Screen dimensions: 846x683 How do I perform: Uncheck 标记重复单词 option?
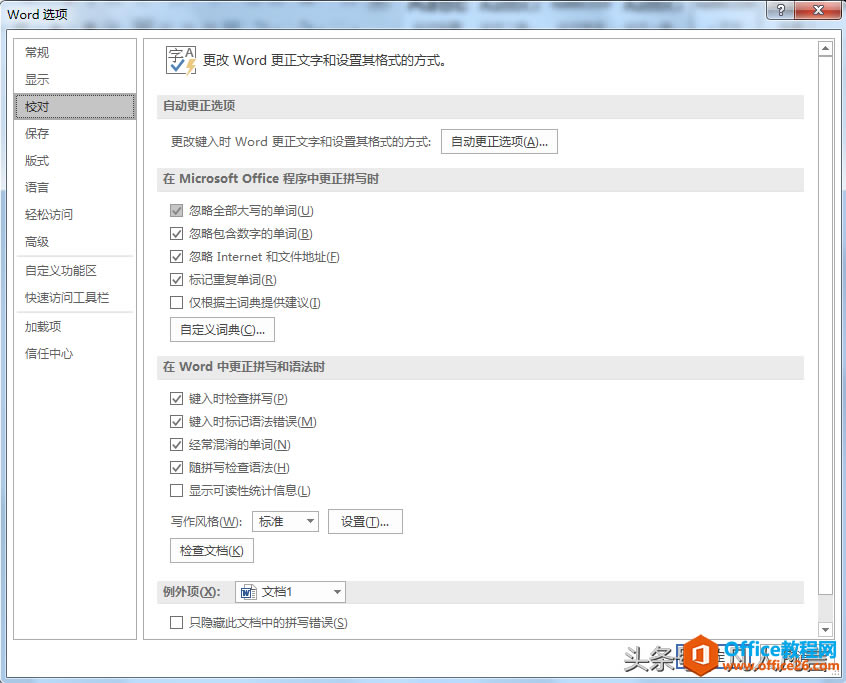click(176, 279)
